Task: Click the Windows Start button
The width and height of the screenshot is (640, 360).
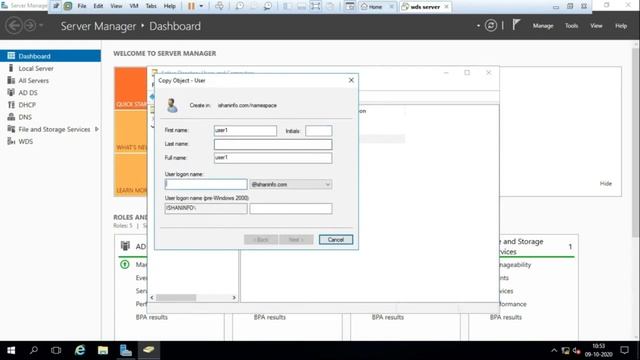Action: tap(11, 350)
